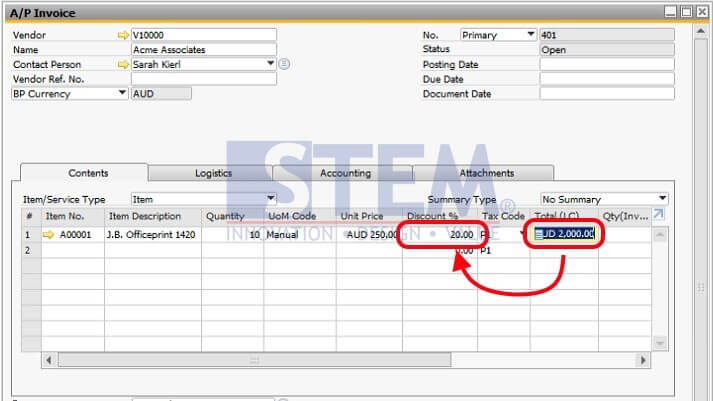
Task: Click the Total (LC) cell AUD 2,000.00
Action: [564, 234]
